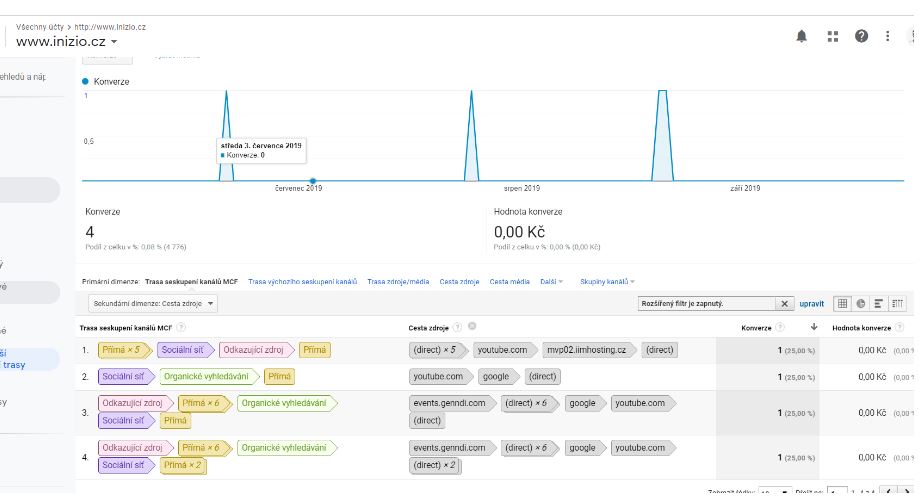The height and width of the screenshot is (497, 919).
Task: Switch to data table view icon
Action: (x=842, y=303)
